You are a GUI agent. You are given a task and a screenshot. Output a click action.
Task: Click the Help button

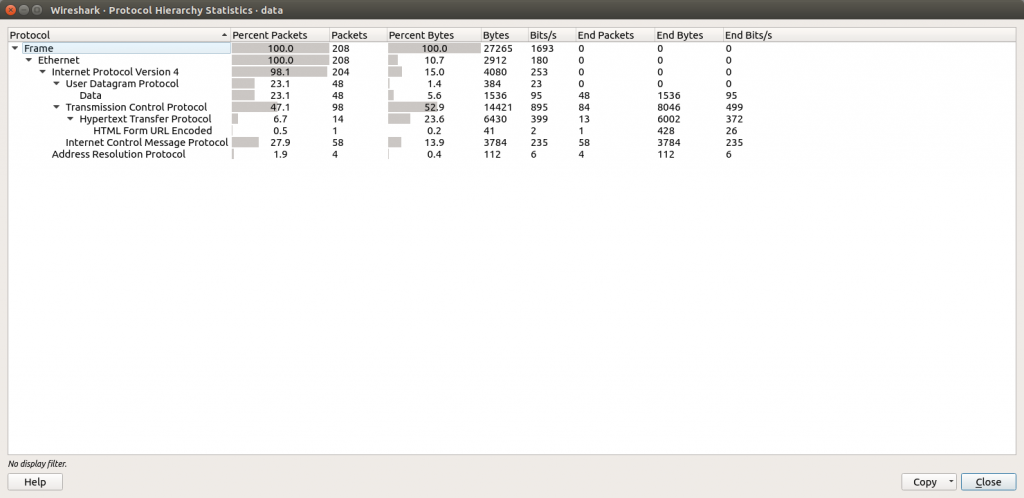[35, 482]
